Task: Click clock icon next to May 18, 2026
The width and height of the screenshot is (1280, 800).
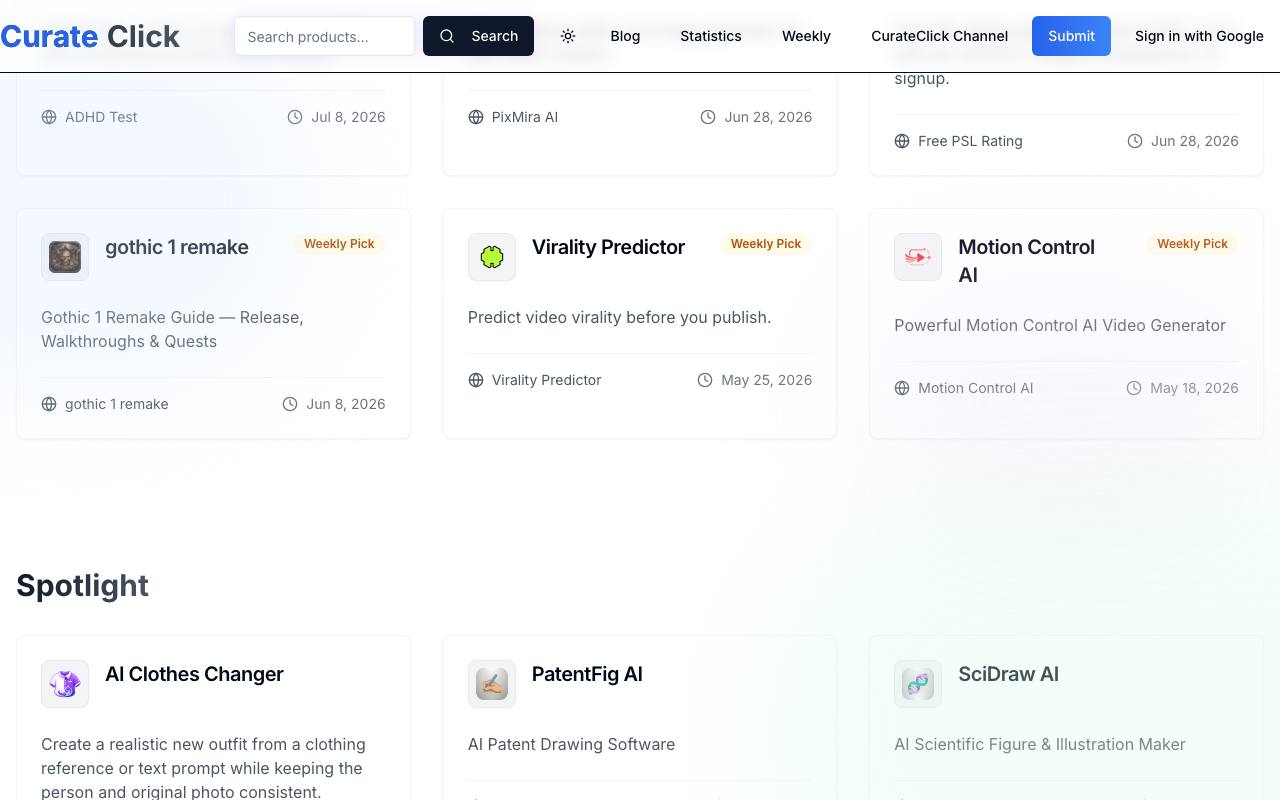Action: [x=1134, y=388]
